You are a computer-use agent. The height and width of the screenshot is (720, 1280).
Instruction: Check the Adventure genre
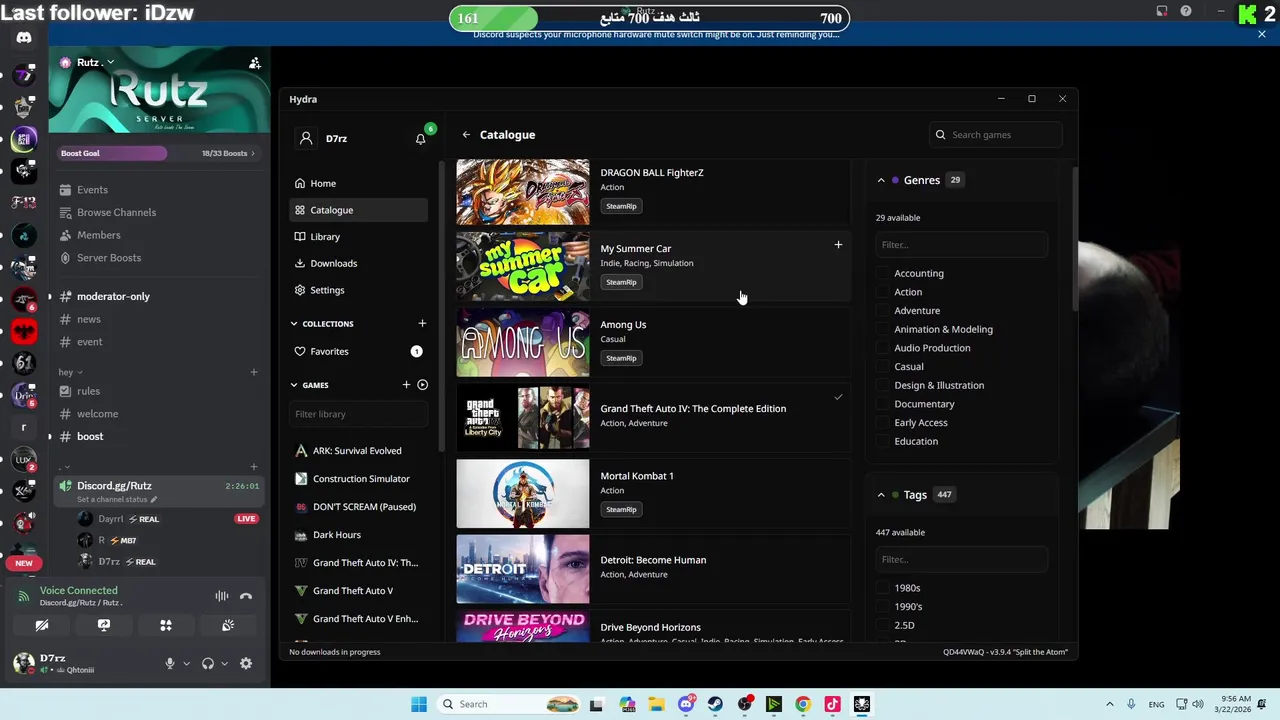[883, 311]
